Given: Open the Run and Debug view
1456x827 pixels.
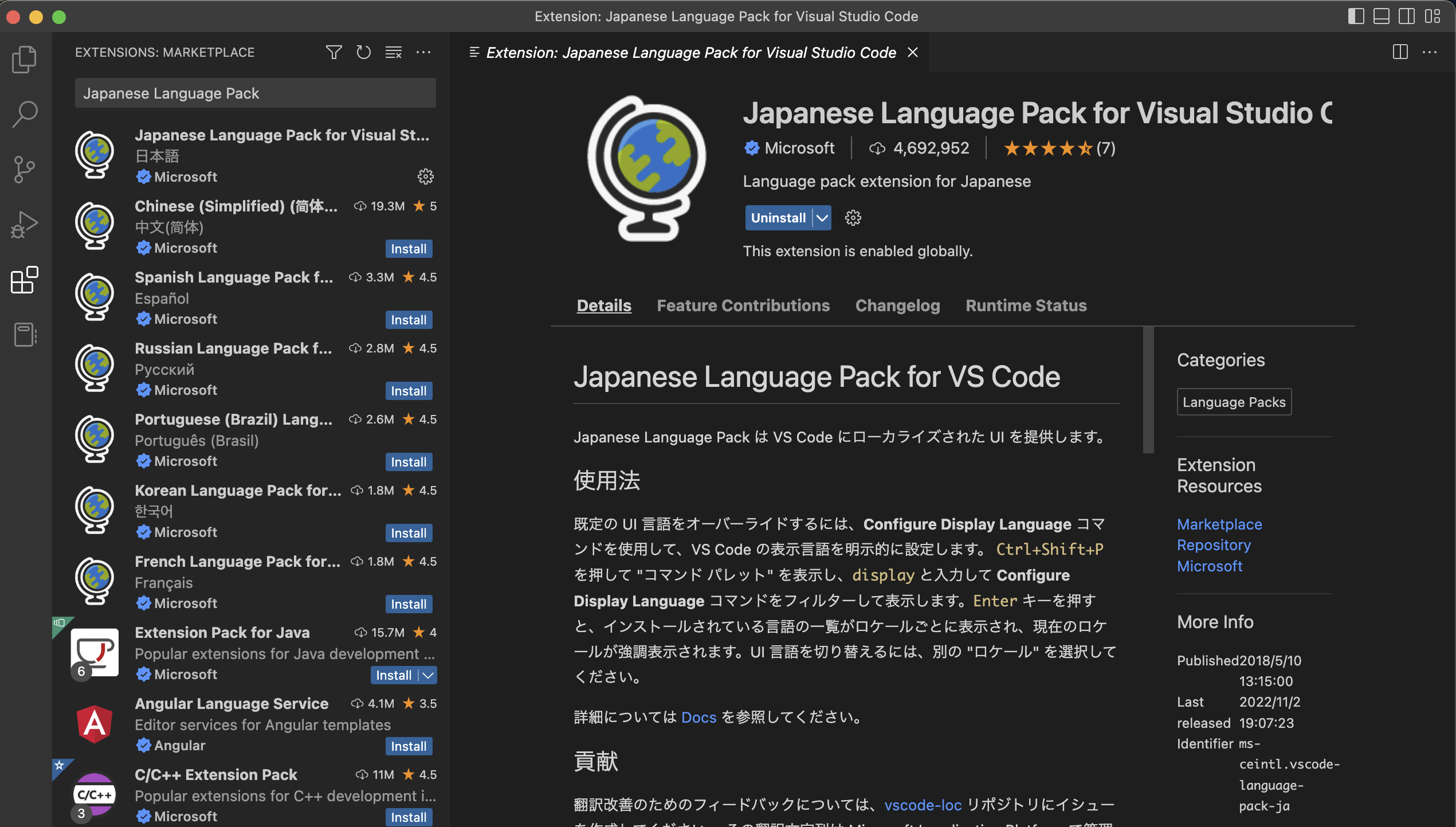Looking at the screenshot, I should click(x=25, y=225).
